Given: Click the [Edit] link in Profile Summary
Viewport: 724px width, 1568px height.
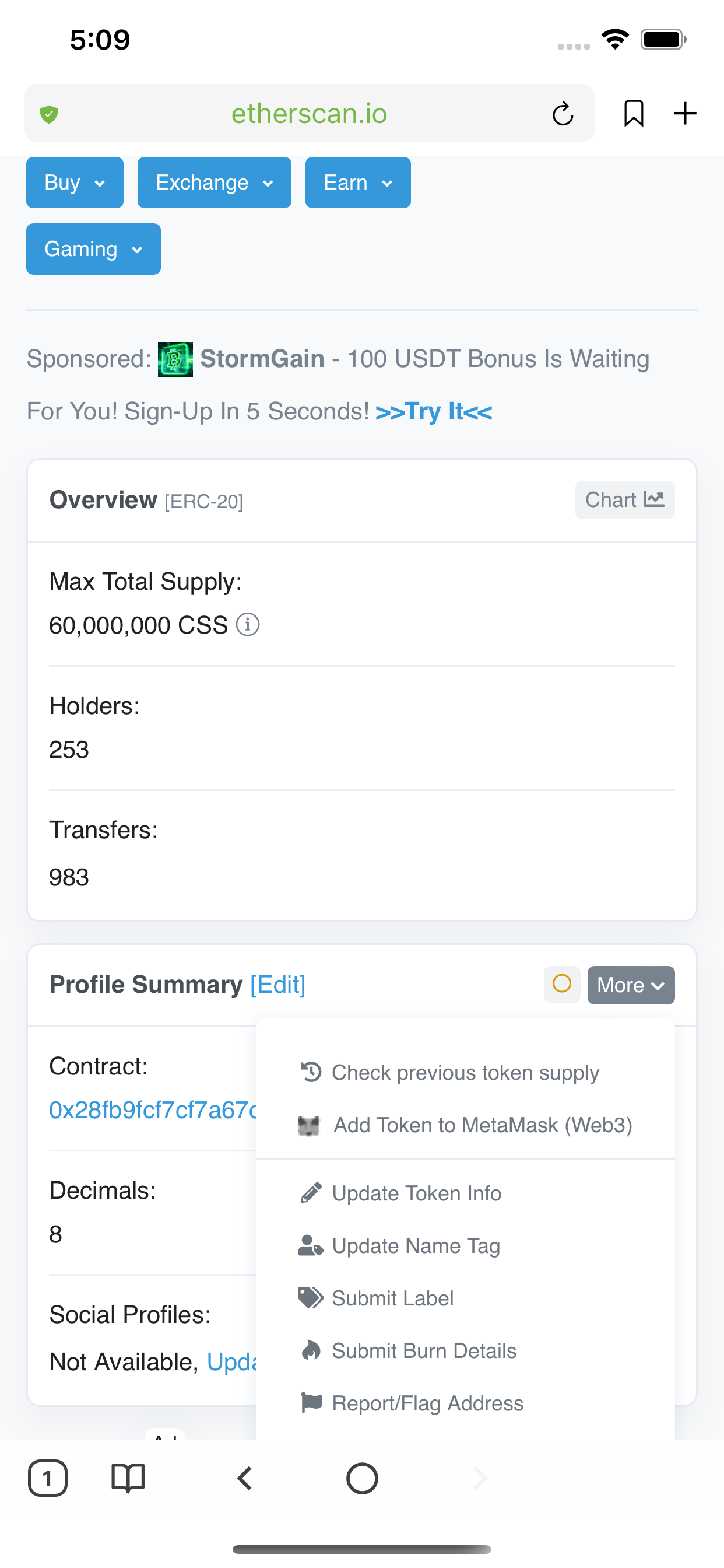Looking at the screenshot, I should 278,985.
